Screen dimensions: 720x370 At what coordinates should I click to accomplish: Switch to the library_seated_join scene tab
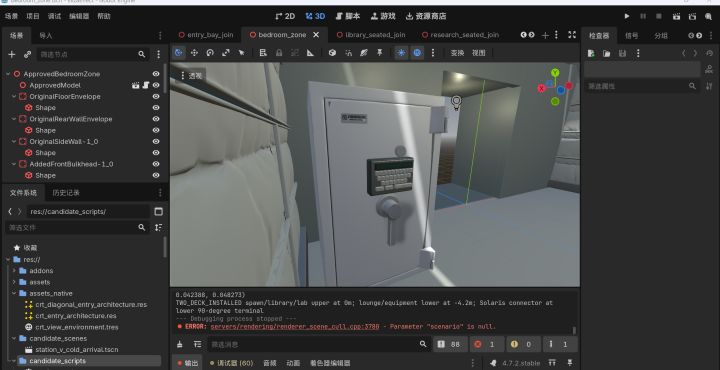tap(371, 35)
